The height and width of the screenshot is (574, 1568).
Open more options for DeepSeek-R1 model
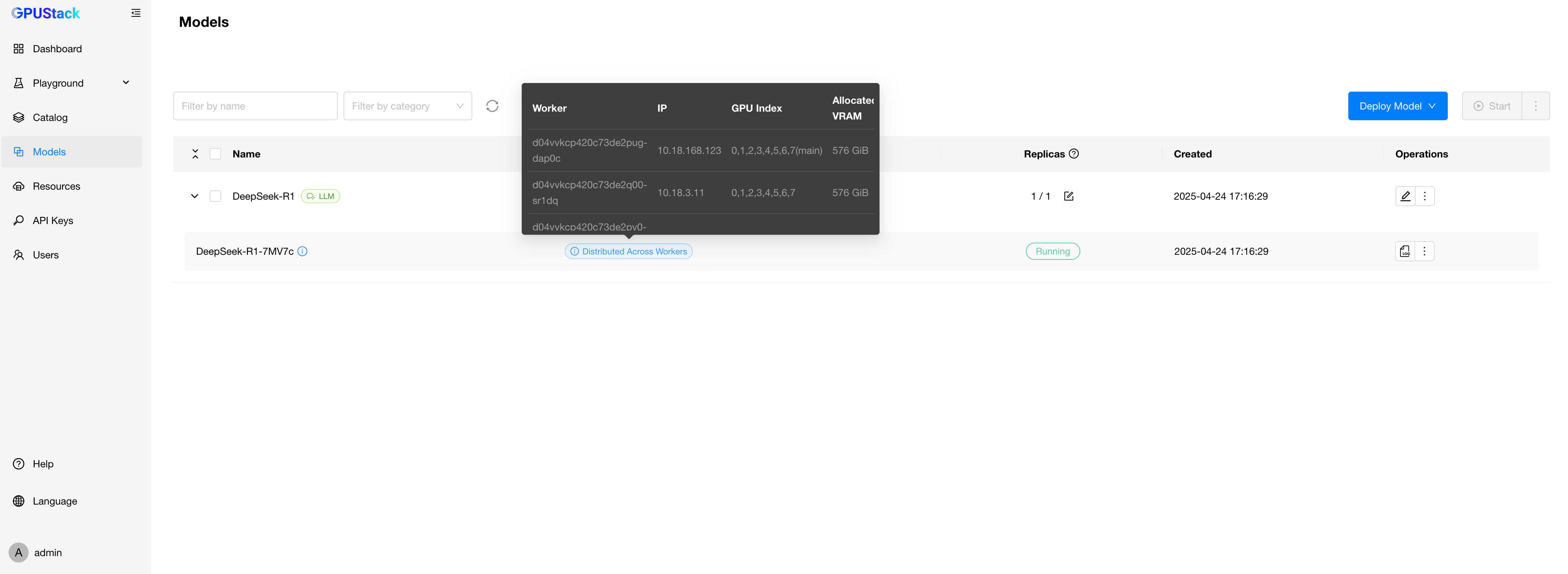click(x=1425, y=196)
